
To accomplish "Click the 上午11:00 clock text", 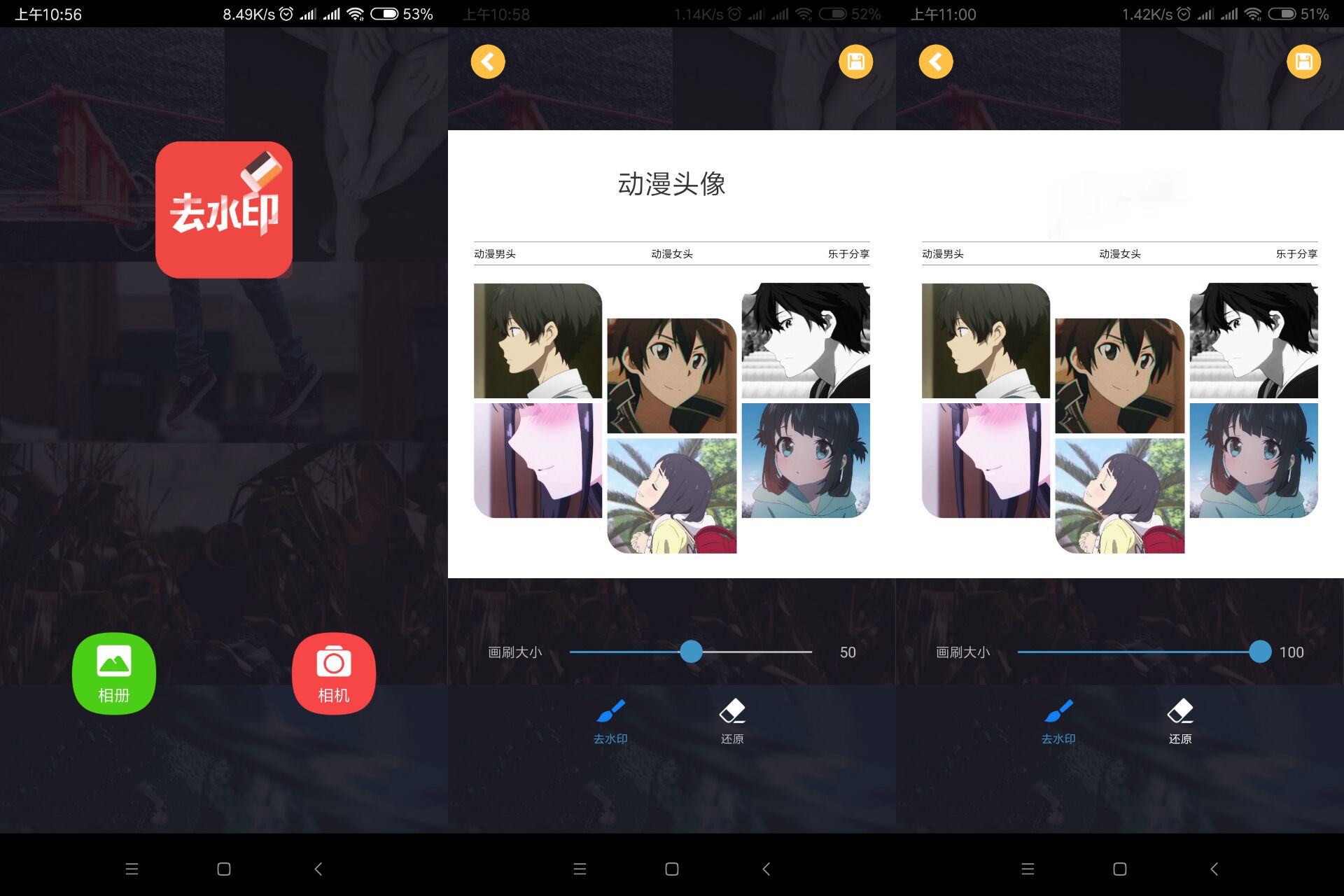I will 944,14.
